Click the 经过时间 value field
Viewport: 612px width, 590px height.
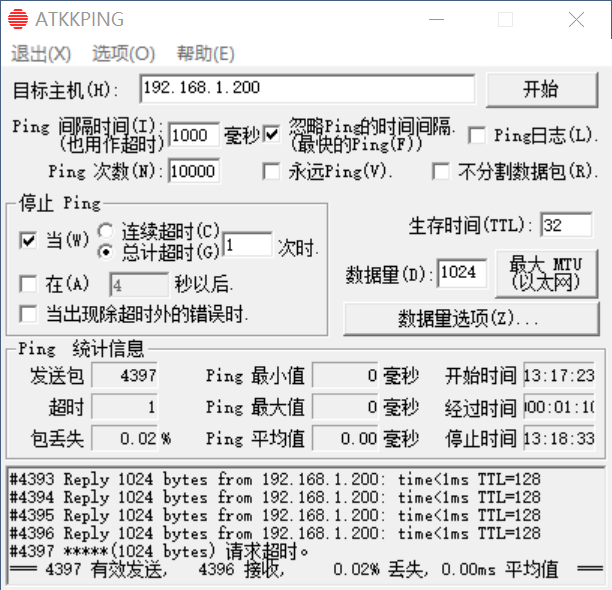[559, 407]
